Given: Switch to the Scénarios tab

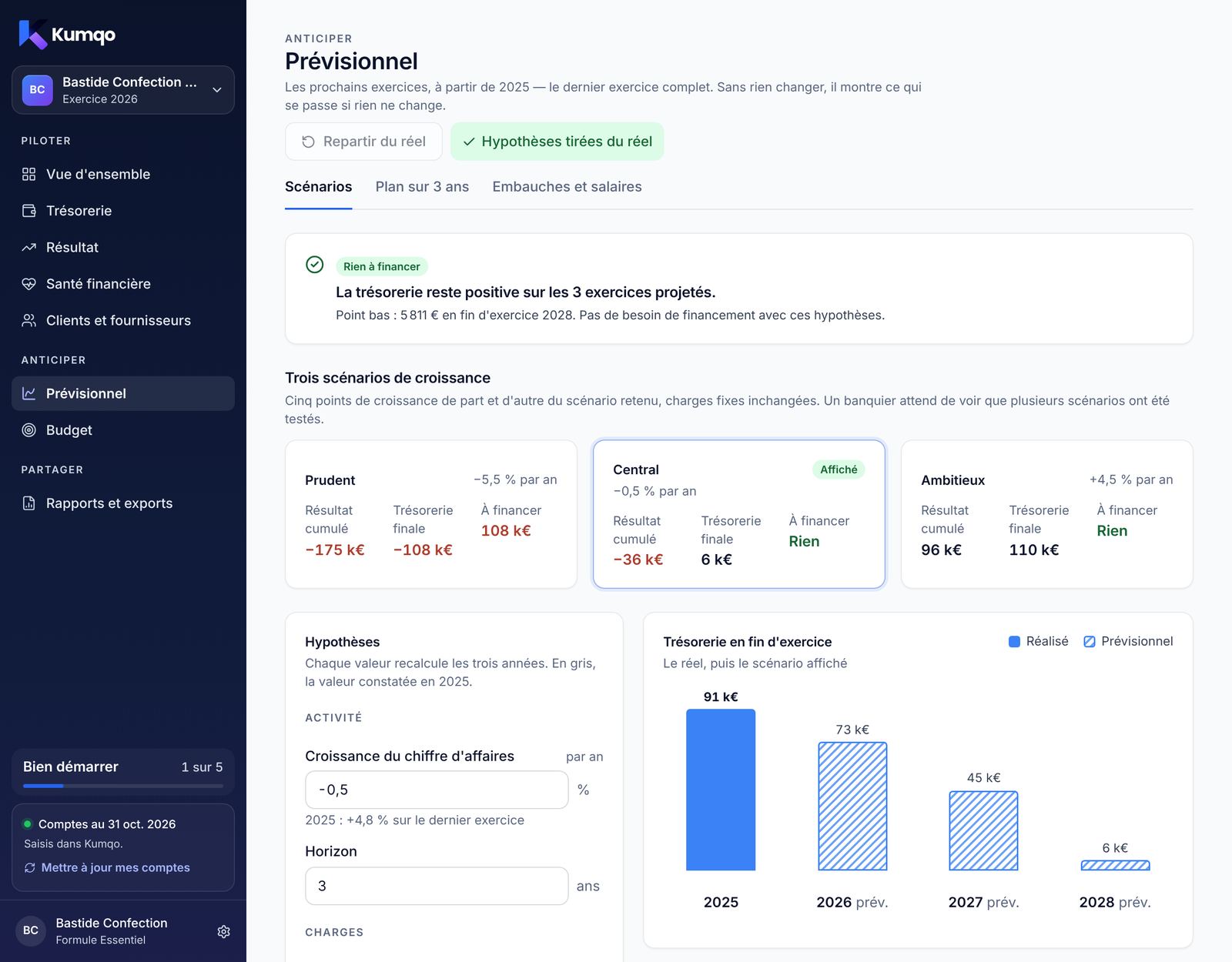Looking at the screenshot, I should (x=318, y=187).
